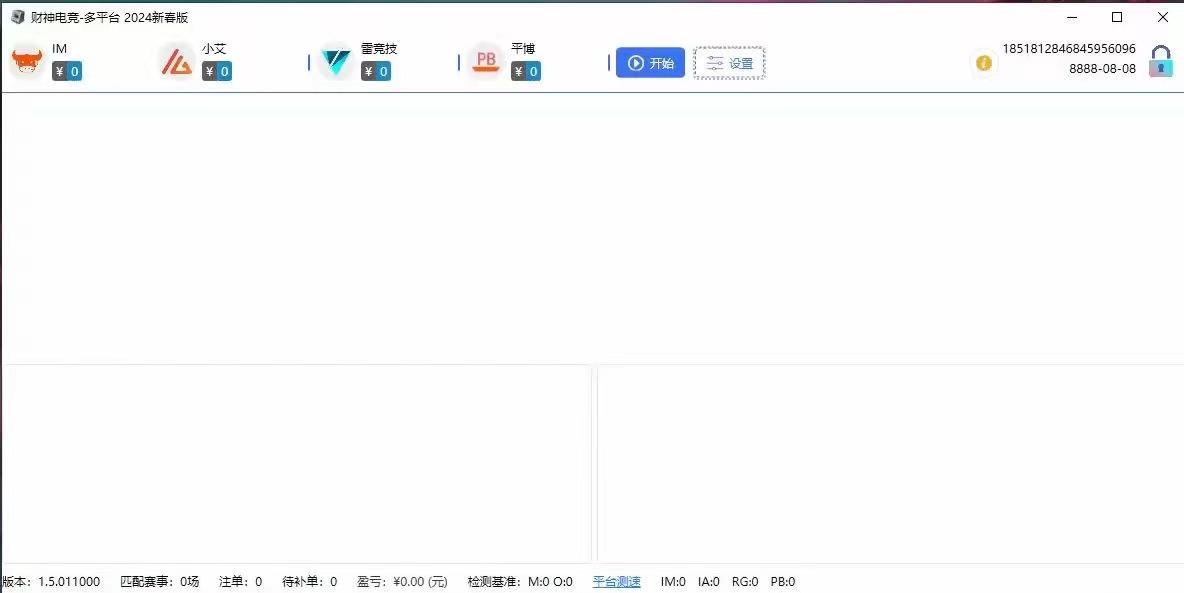Open the 平台测速 speed test link

coord(616,582)
